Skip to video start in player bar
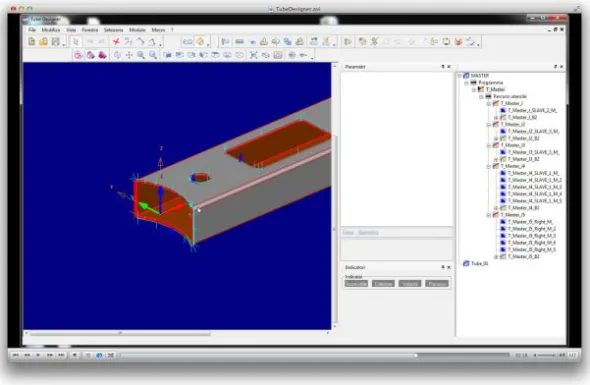Image resolution: width=590 pixels, height=385 pixels. tap(15, 355)
